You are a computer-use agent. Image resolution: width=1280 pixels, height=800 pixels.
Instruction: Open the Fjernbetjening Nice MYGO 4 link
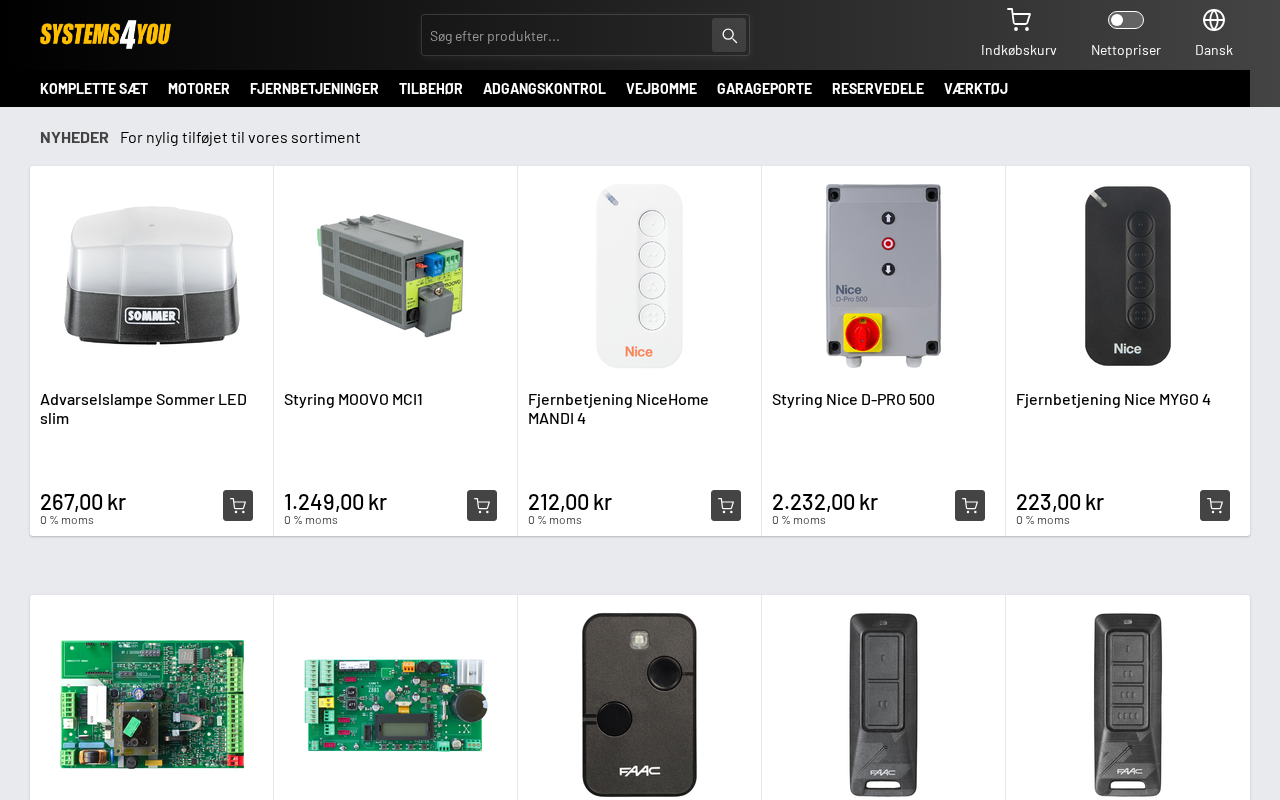(1113, 399)
